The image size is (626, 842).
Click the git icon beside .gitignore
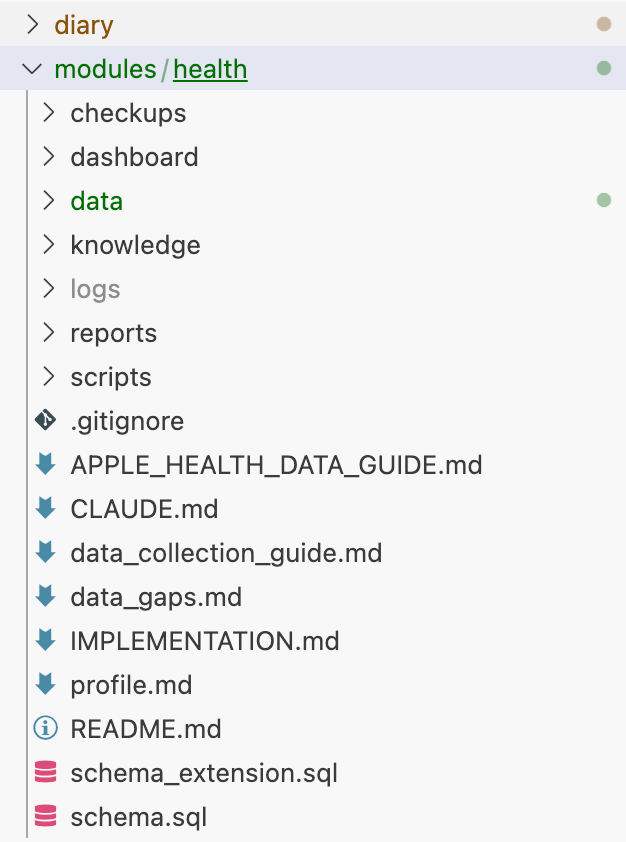pyautogui.click(x=45, y=421)
